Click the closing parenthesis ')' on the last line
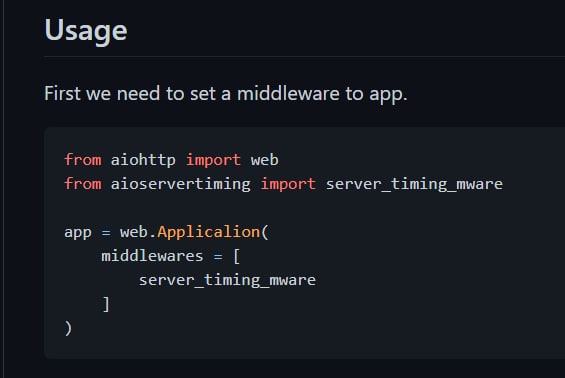565x378 pixels. (68, 328)
